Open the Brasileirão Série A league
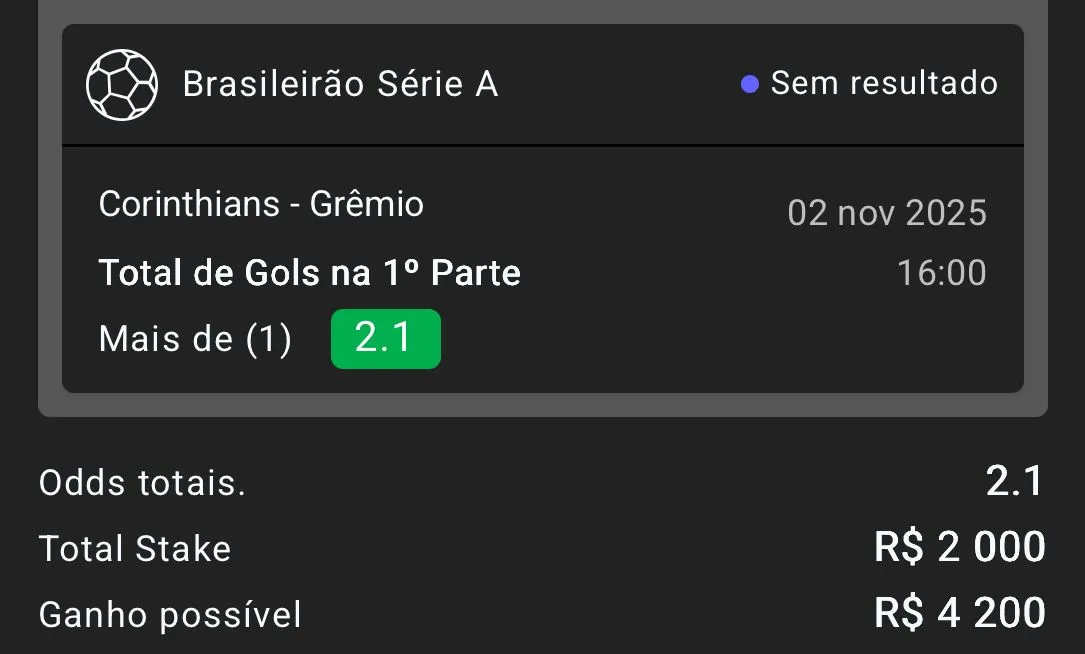 tap(340, 85)
